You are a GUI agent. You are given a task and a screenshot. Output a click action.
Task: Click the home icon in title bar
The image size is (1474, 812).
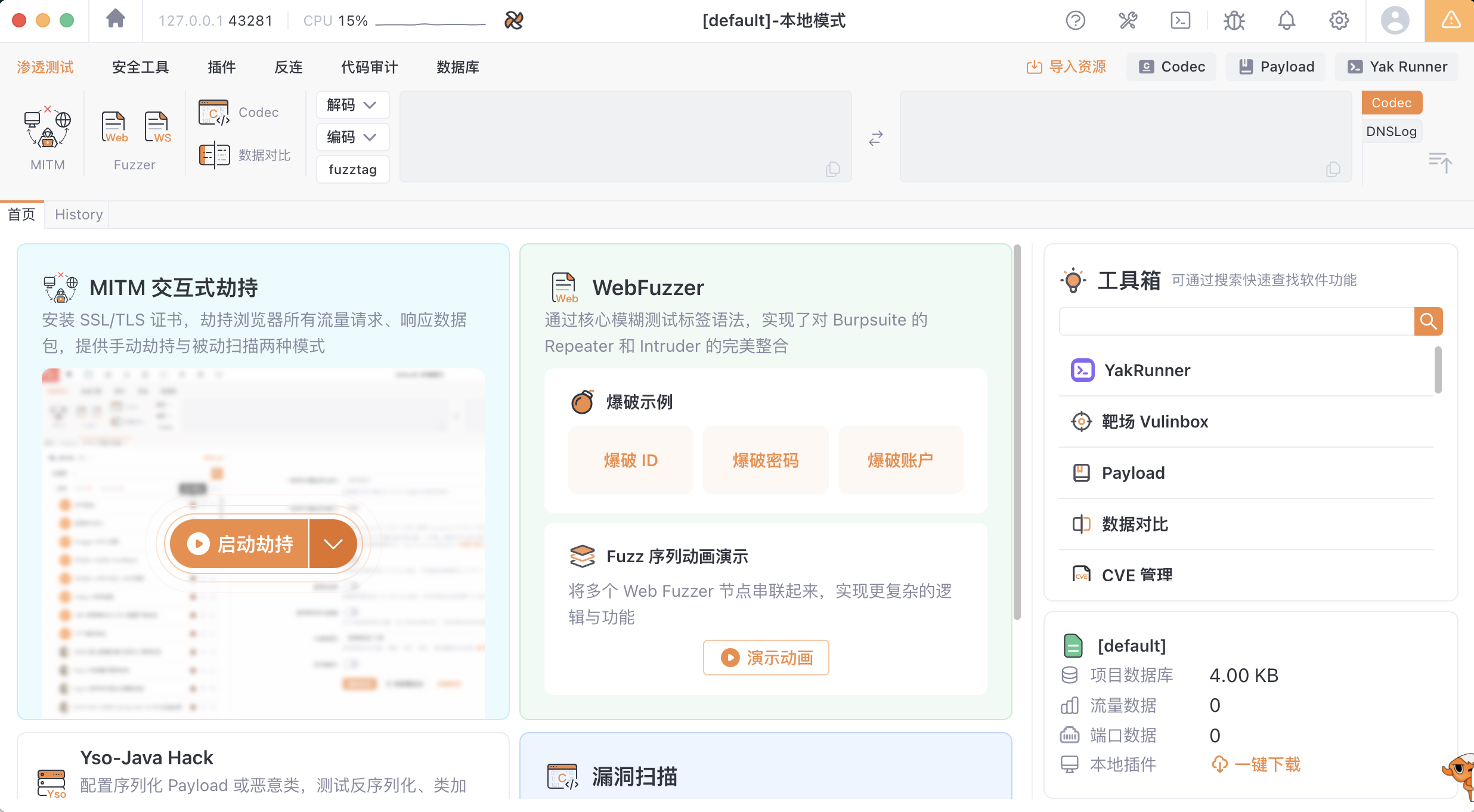pyautogui.click(x=116, y=20)
